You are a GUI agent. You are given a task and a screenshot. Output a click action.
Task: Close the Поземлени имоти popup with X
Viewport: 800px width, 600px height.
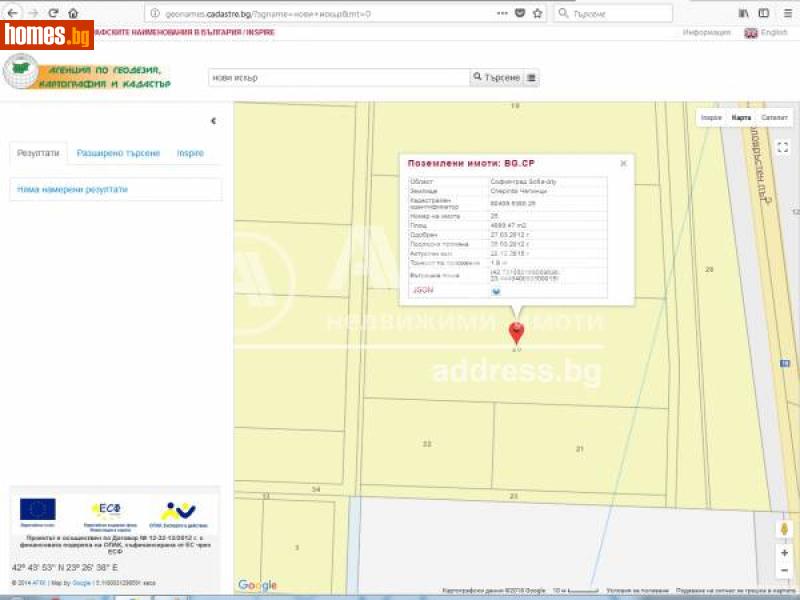623,162
